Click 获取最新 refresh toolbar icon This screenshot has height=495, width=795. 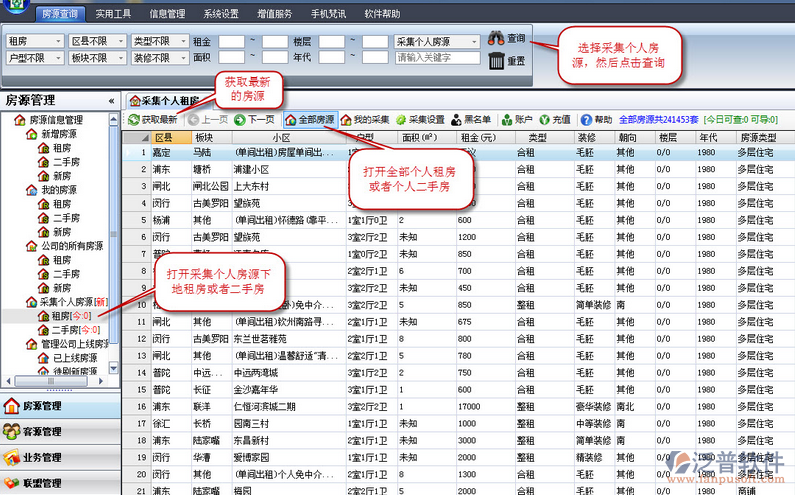[x=152, y=120]
